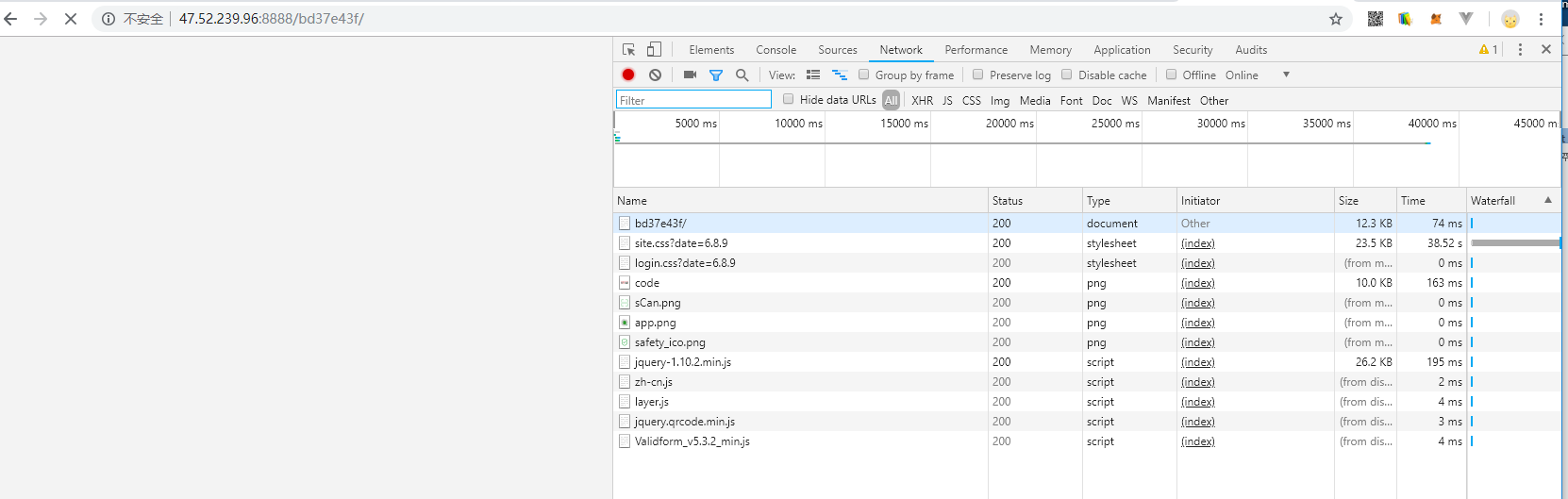Select the Validform_v5.3.2_min.js request
Screen dimensions: 1568x499
(x=1087, y=441)
